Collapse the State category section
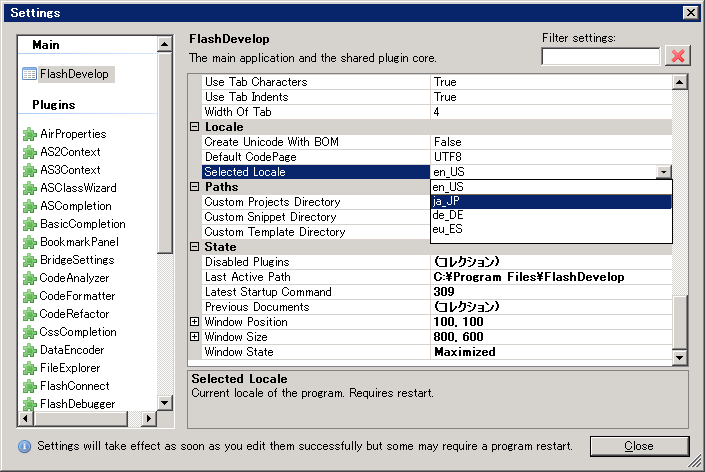Image resolution: width=705 pixels, height=472 pixels. pos(195,247)
